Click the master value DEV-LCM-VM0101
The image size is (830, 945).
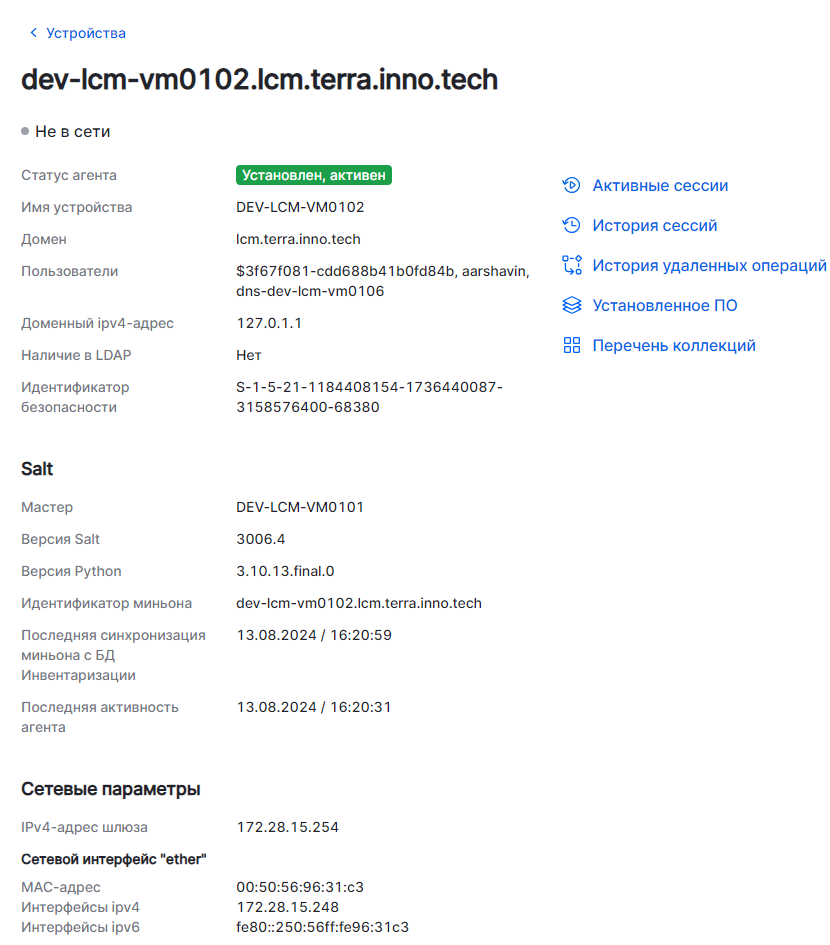click(300, 507)
